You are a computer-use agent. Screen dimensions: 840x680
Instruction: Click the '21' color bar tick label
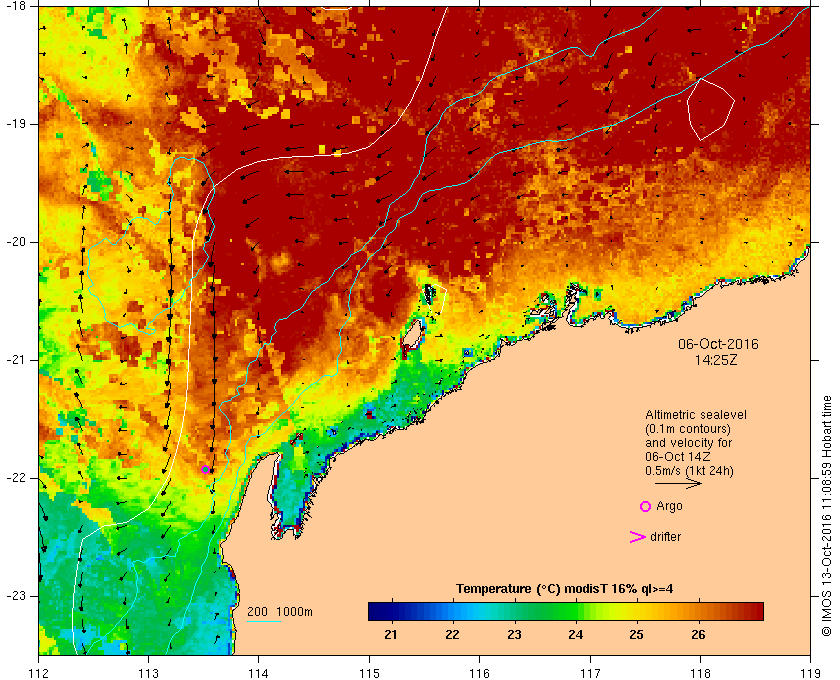(391, 635)
